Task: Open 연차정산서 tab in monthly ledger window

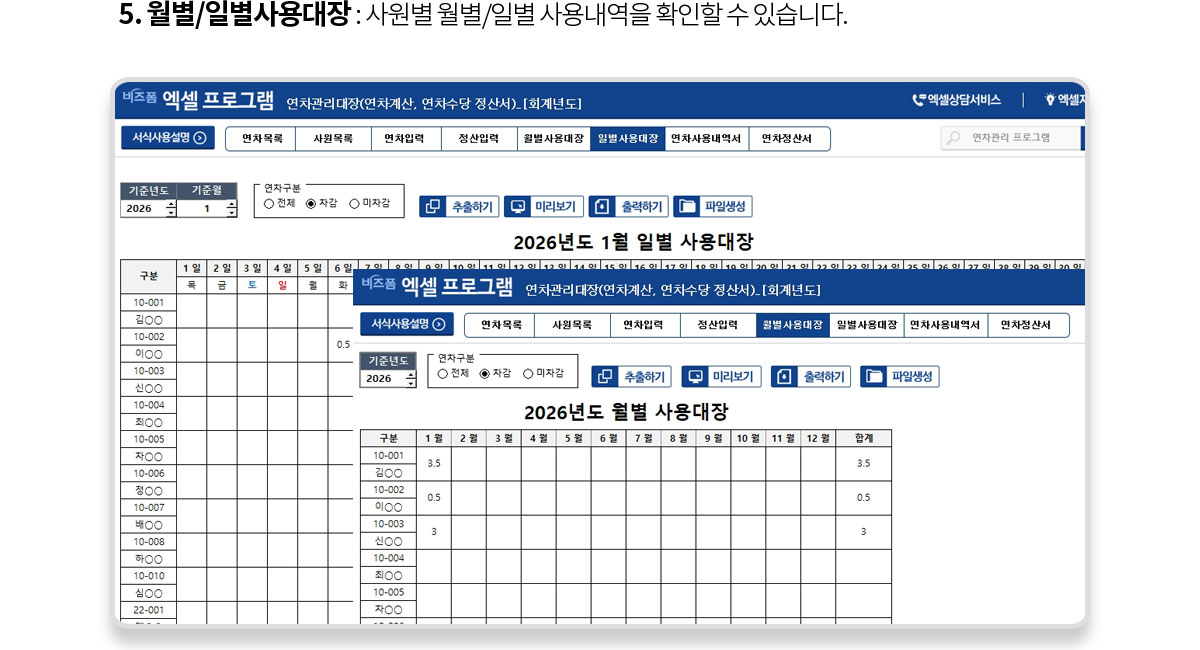Action: pyautogui.click(x=1027, y=325)
